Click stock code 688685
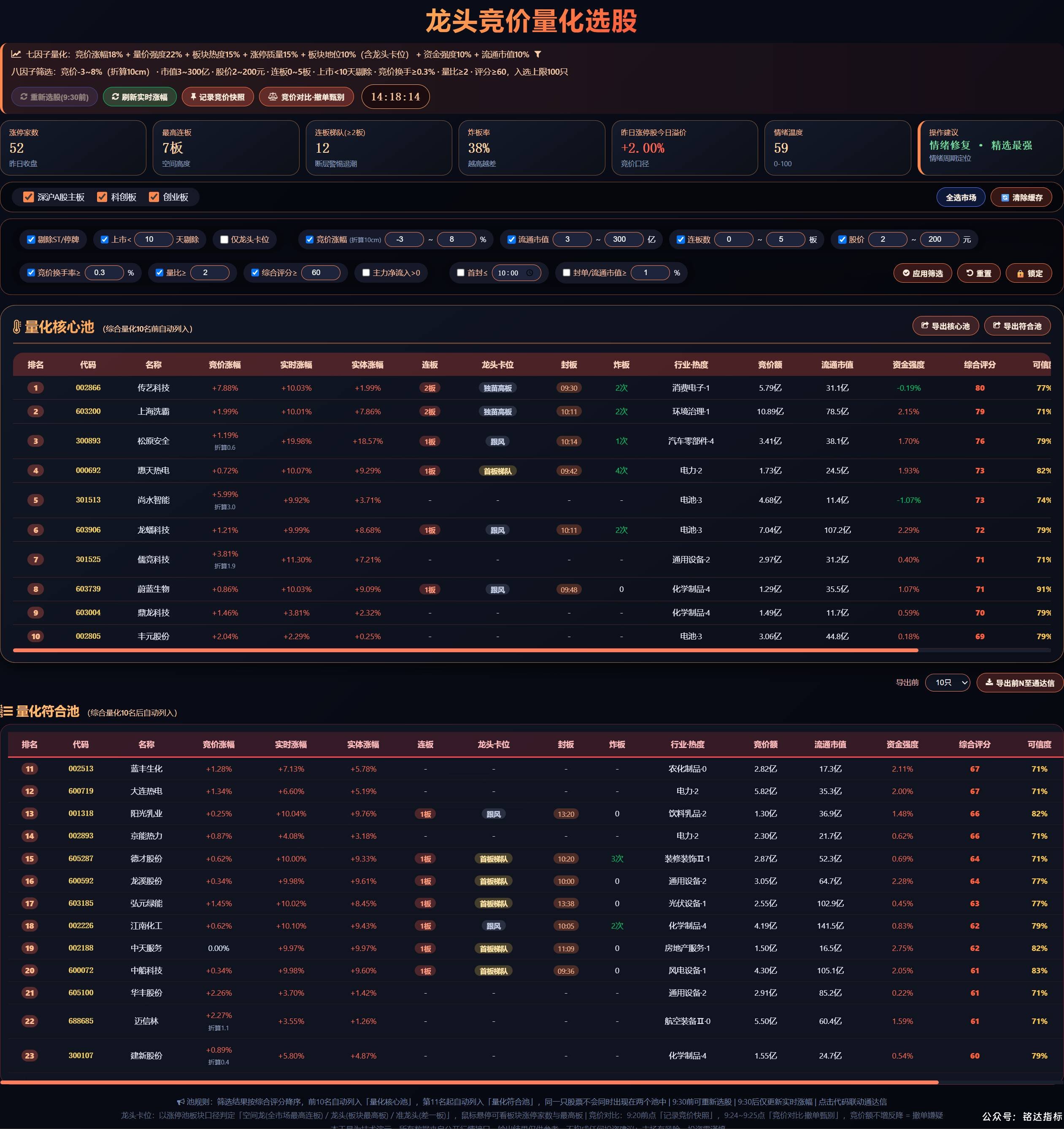Image resolution: width=1064 pixels, height=1129 pixels. click(x=81, y=1021)
